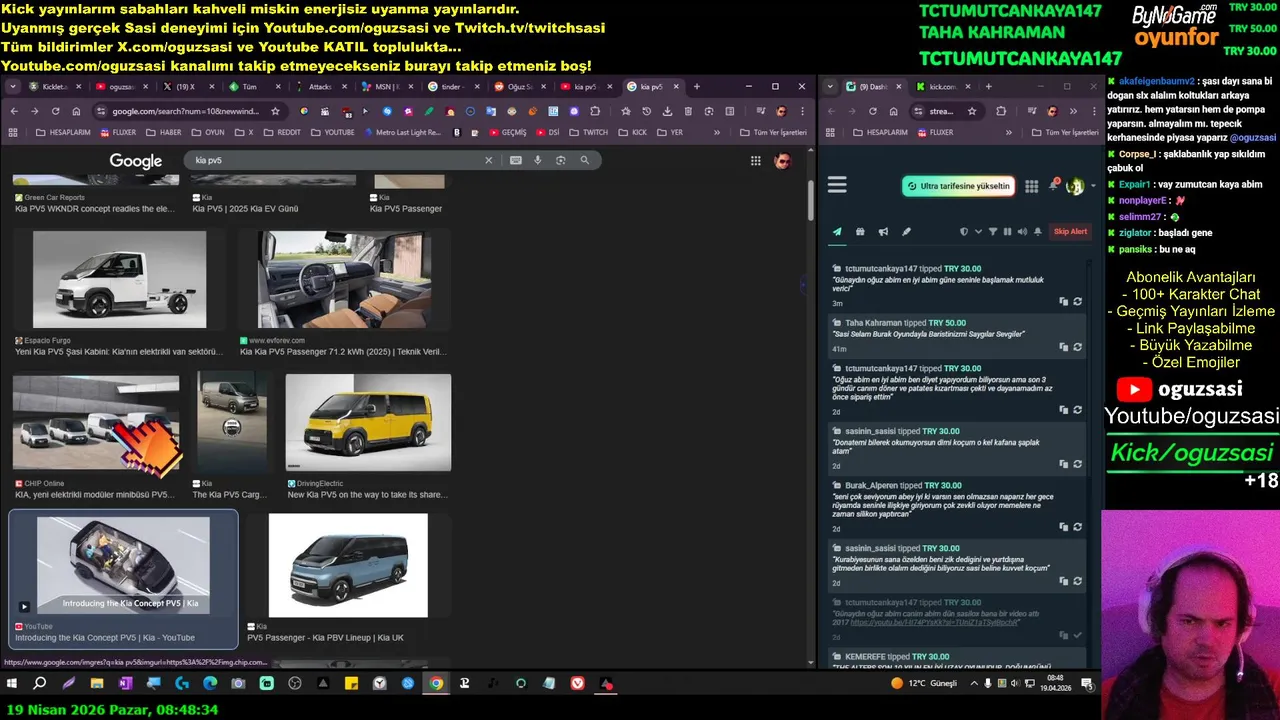Select the gift box tab in the activity feed

click(860, 232)
